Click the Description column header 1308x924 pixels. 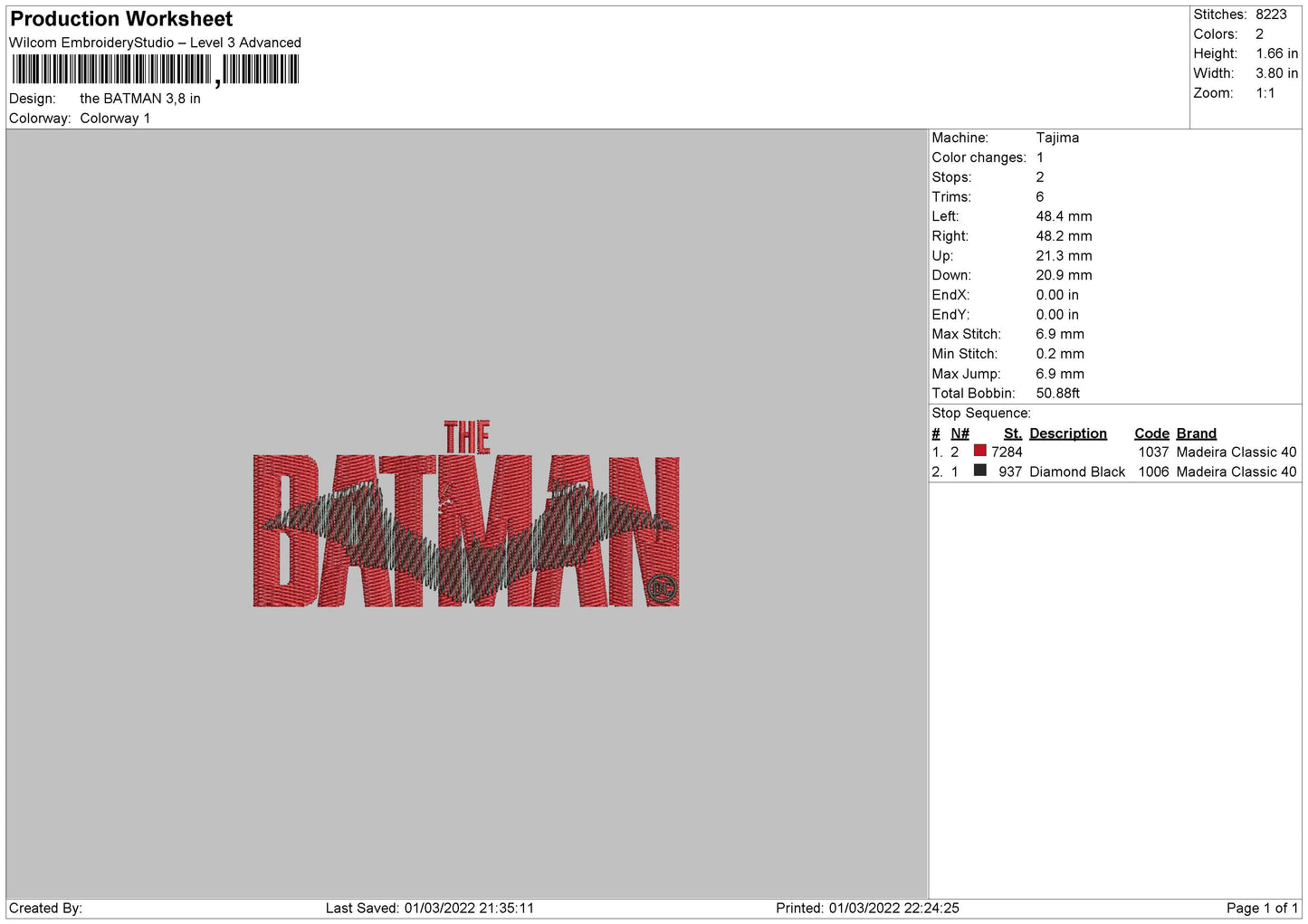[1067, 433]
